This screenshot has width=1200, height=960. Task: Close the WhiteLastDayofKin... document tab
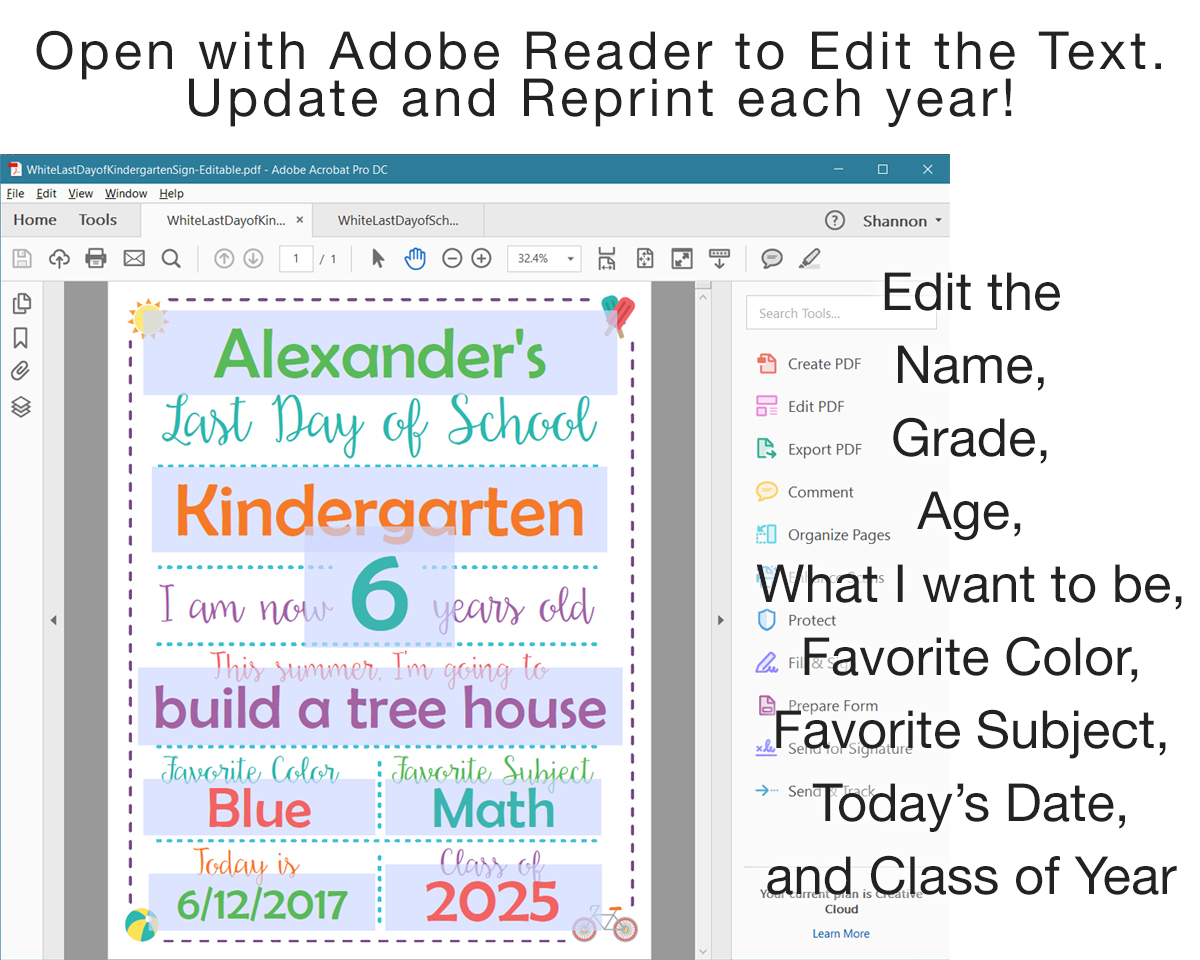(299, 221)
